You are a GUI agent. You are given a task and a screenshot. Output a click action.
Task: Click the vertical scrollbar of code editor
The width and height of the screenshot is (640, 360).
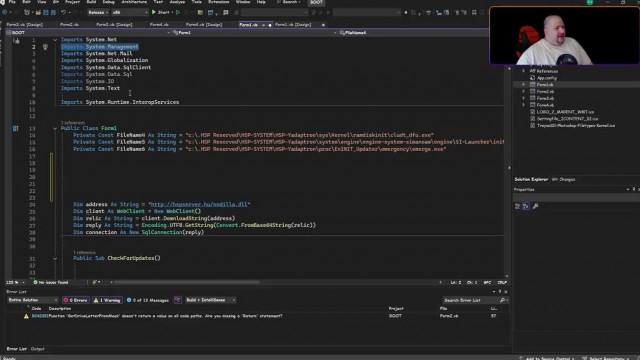[x=507, y=156]
